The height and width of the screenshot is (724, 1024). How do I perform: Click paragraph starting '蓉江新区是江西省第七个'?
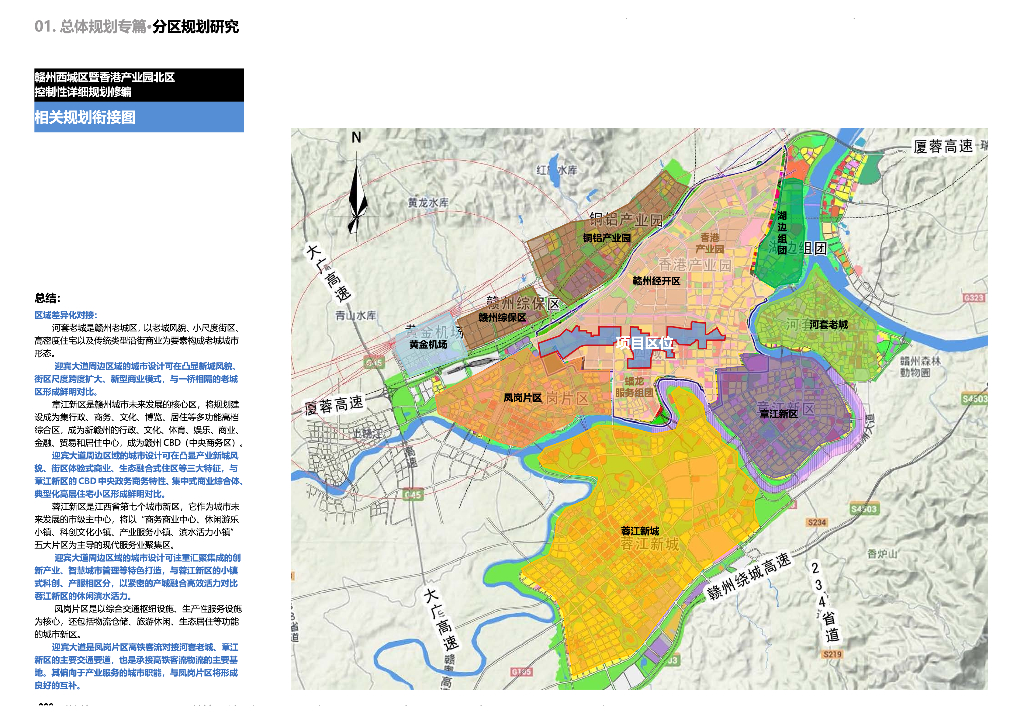click(x=136, y=526)
